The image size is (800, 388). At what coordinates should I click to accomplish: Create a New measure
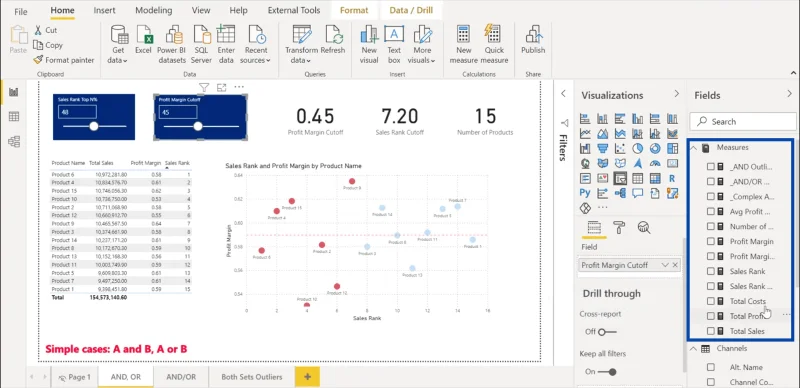click(463, 45)
